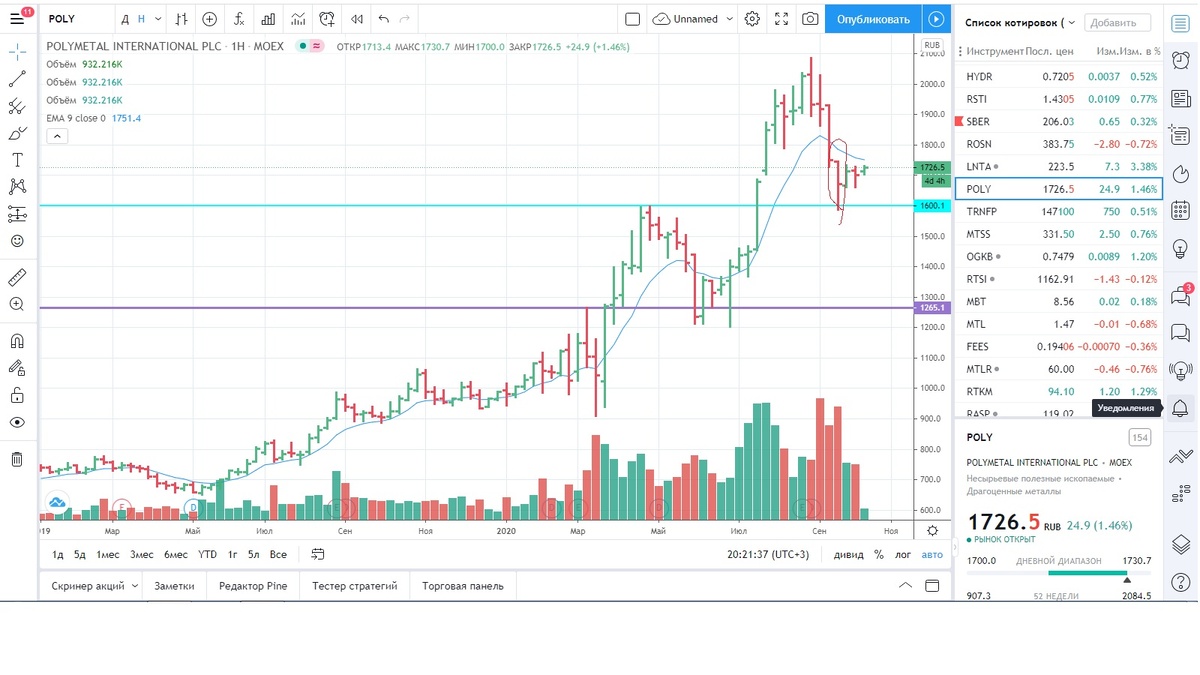Set chart range to 6мес

tap(176, 554)
